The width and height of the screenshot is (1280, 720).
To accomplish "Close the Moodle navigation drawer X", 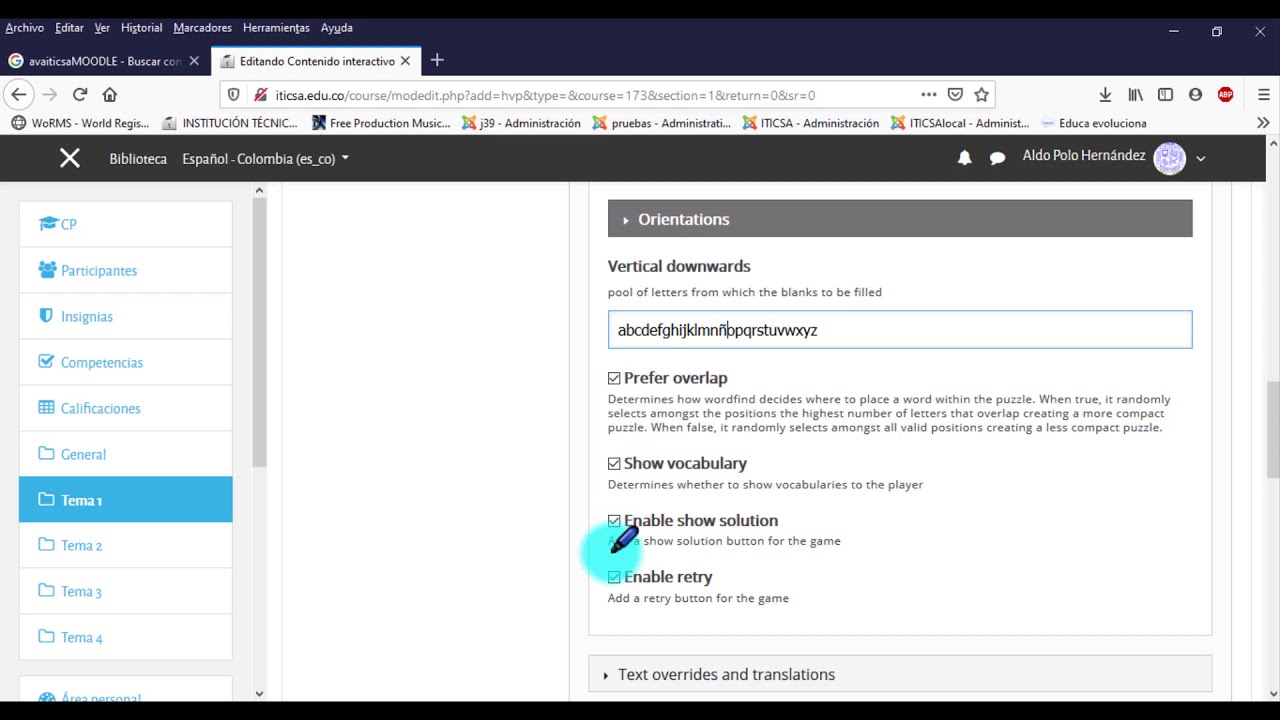I will (x=69, y=158).
